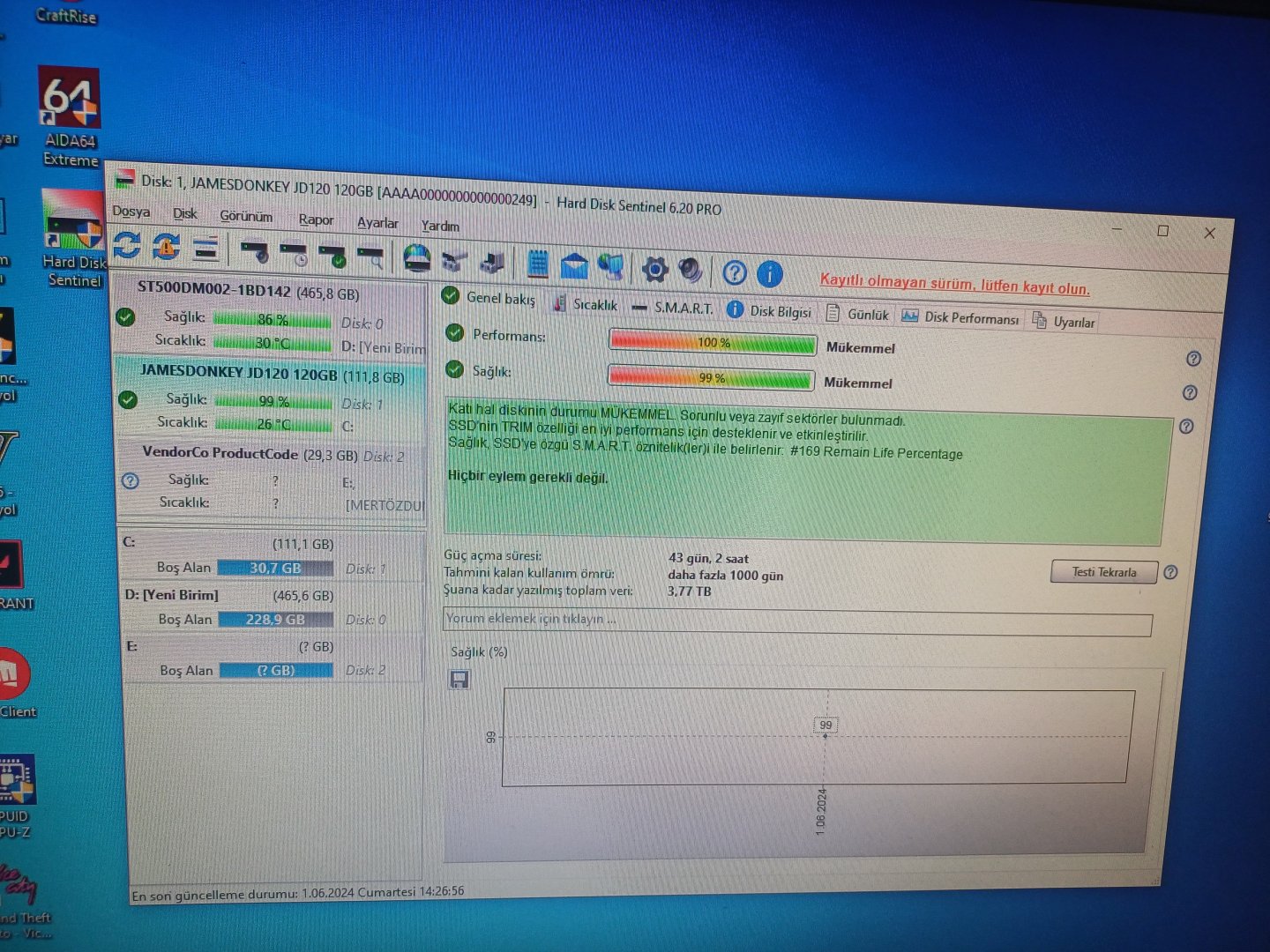This screenshot has width=1270, height=952.
Task: Switch to the Disk Bilgisi tab
Action: coord(769,311)
